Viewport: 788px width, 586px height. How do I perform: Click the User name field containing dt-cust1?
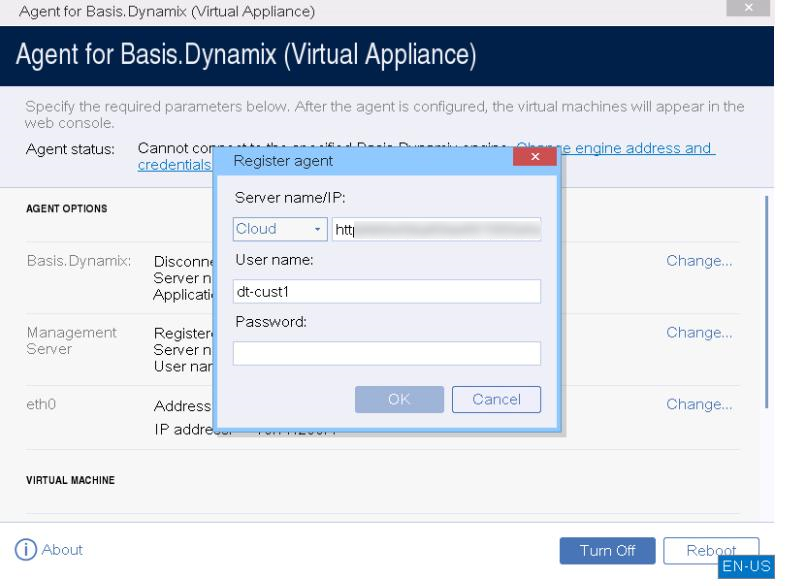[x=386, y=291]
